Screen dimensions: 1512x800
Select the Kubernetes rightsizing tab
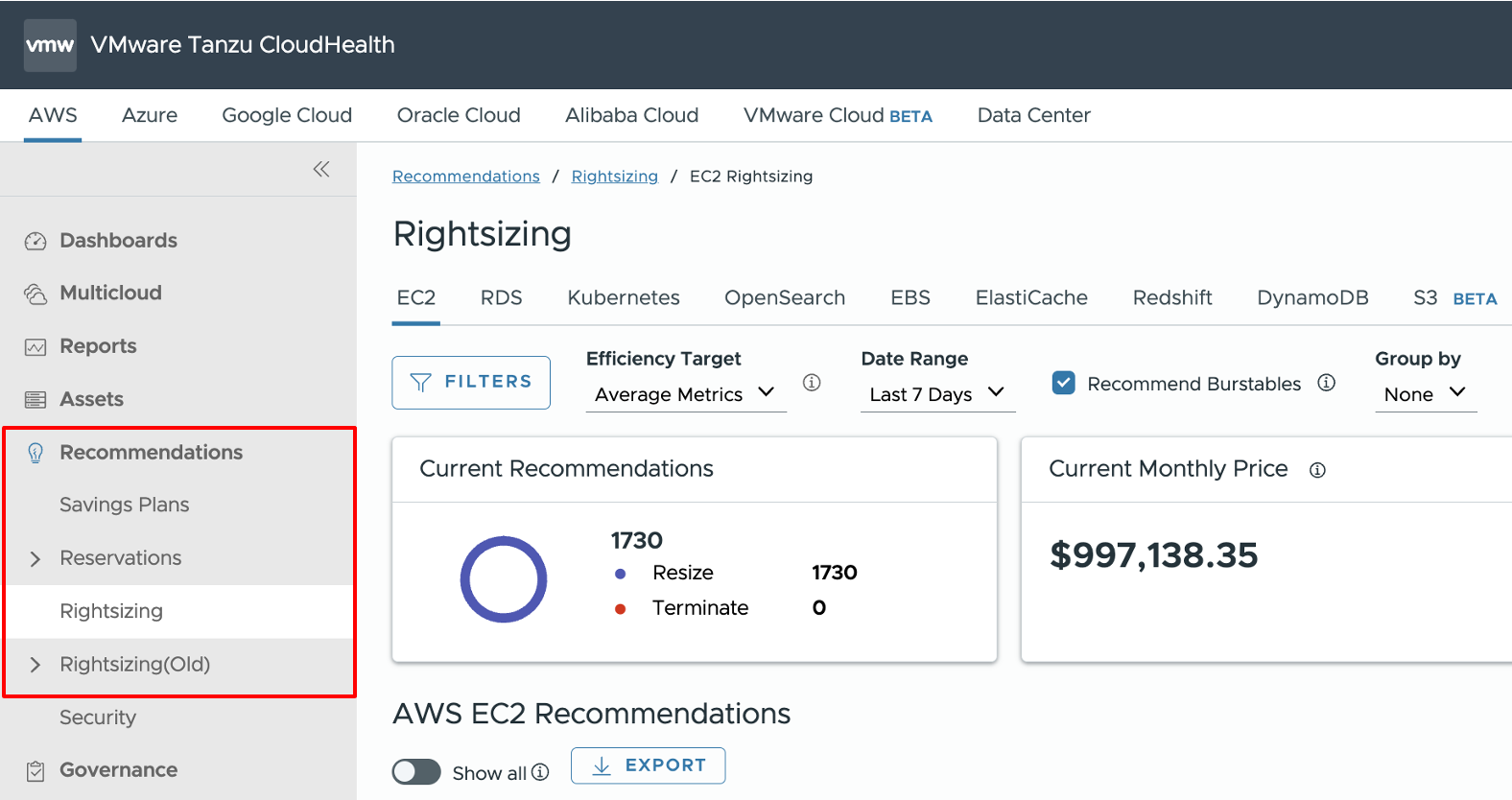(x=624, y=298)
